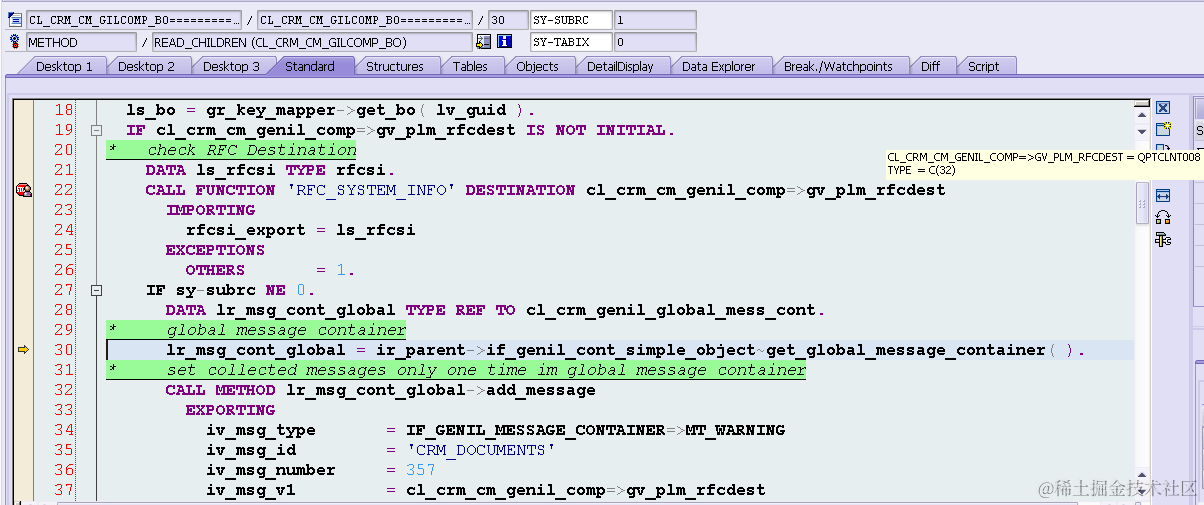Click the SY-TABIX value field showing 0

coord(655,42)
